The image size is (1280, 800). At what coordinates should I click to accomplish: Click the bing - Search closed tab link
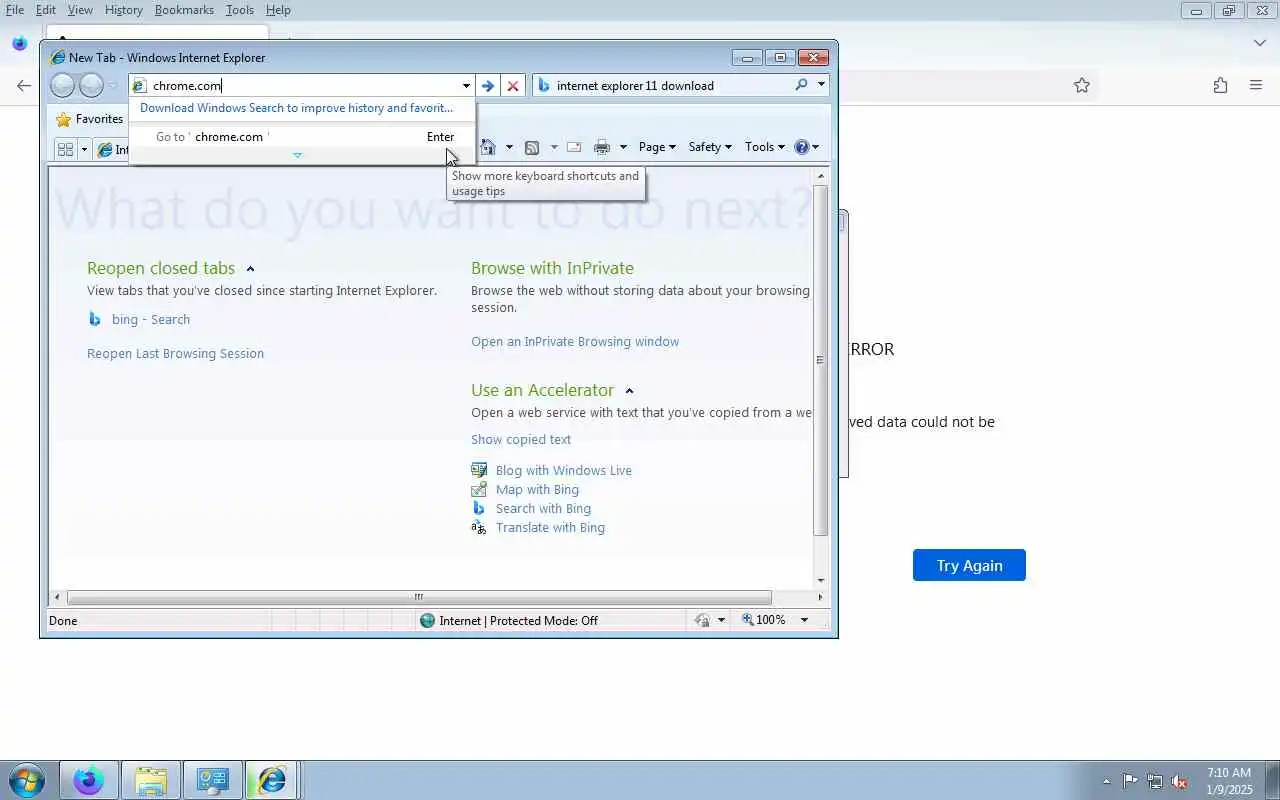(x=151, y=320)
